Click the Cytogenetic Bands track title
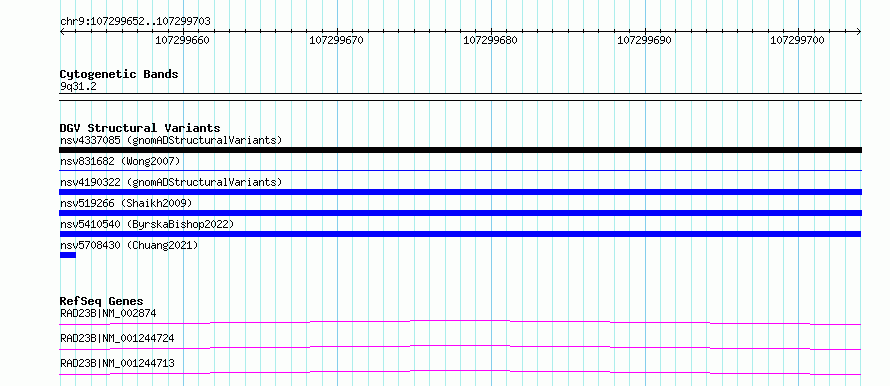 tap(119, 74)
